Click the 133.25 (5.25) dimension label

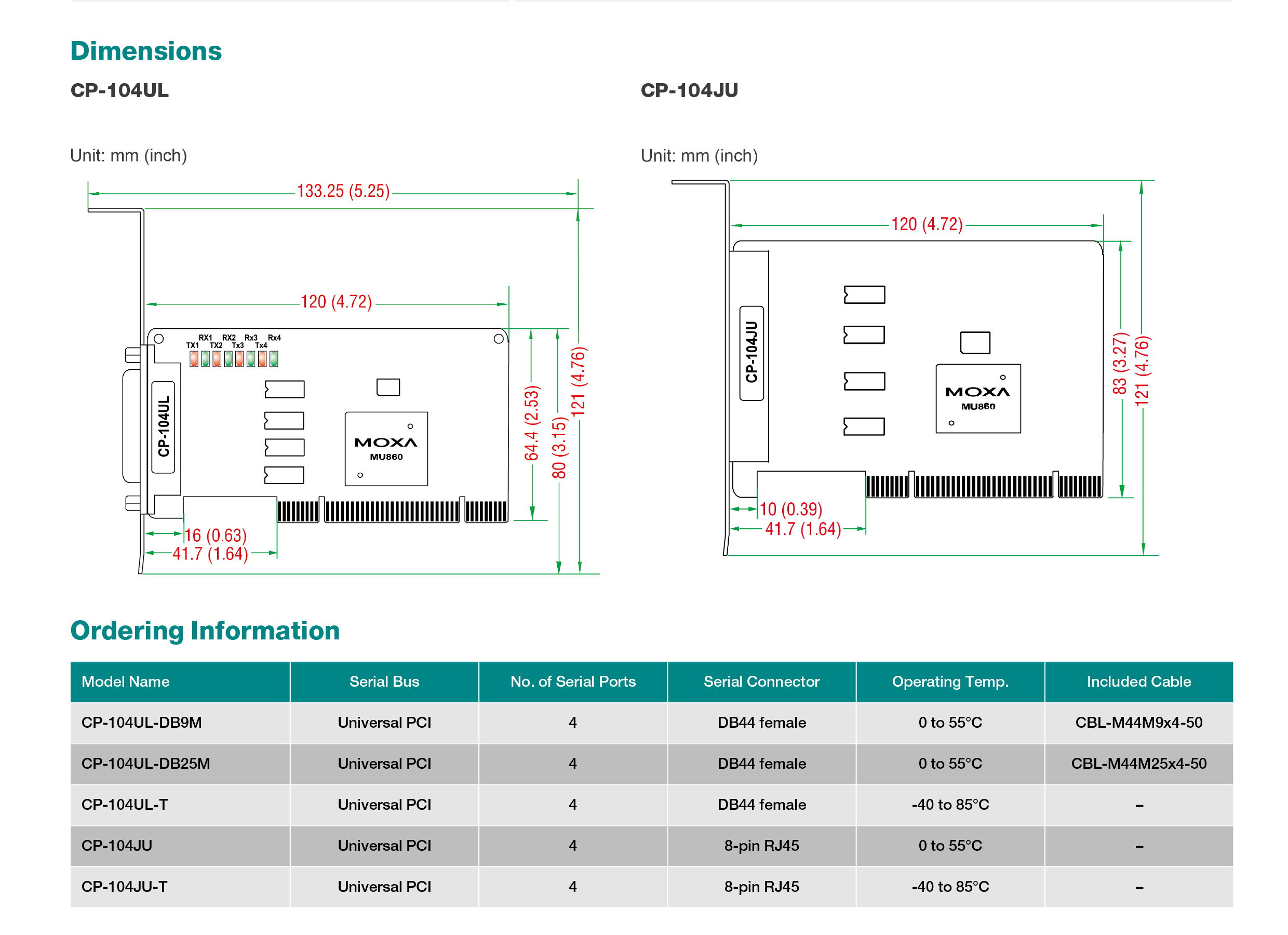click(x=343, y=192)
